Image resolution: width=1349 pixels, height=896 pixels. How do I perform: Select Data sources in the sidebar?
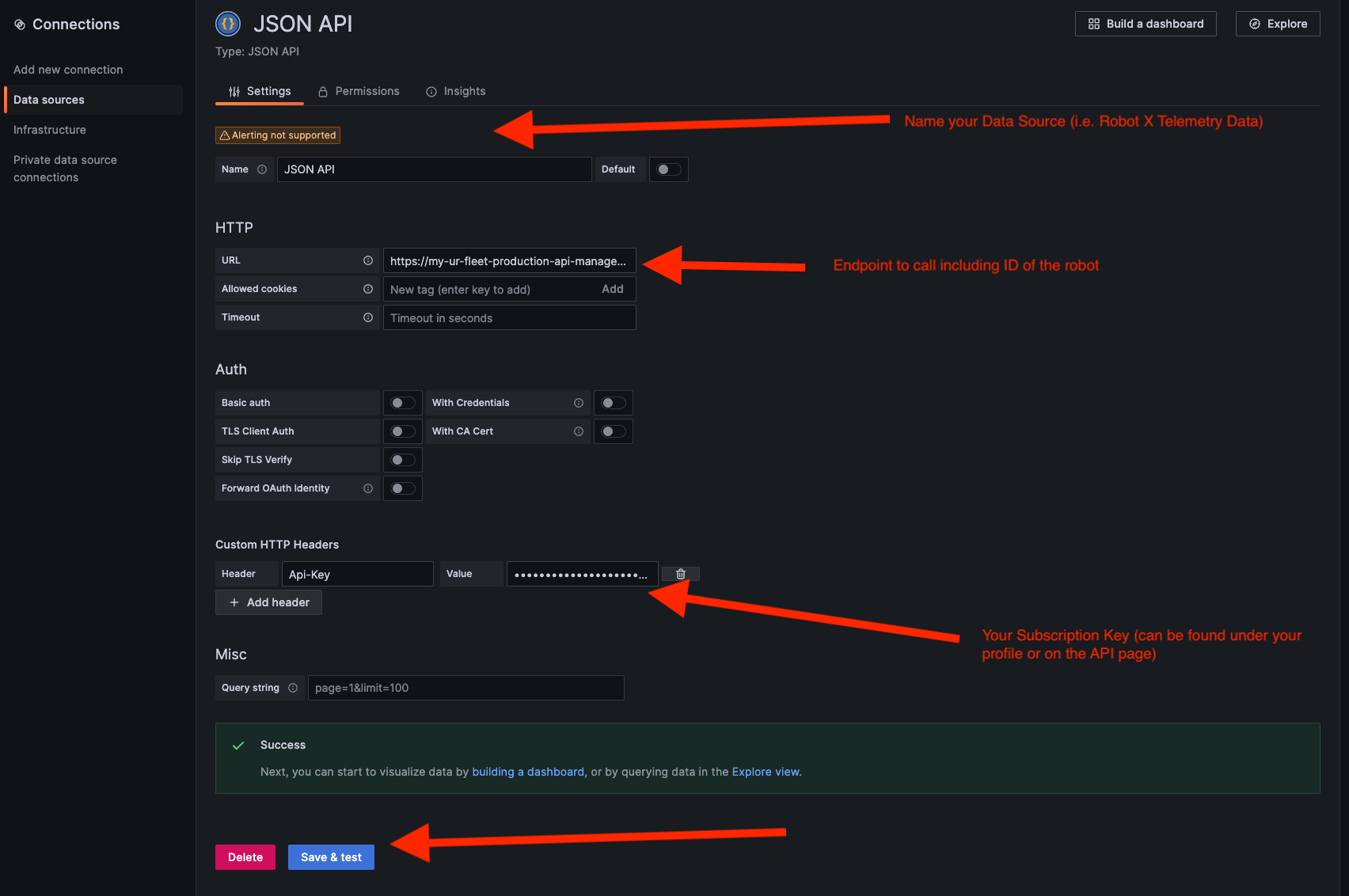(48, 99)
